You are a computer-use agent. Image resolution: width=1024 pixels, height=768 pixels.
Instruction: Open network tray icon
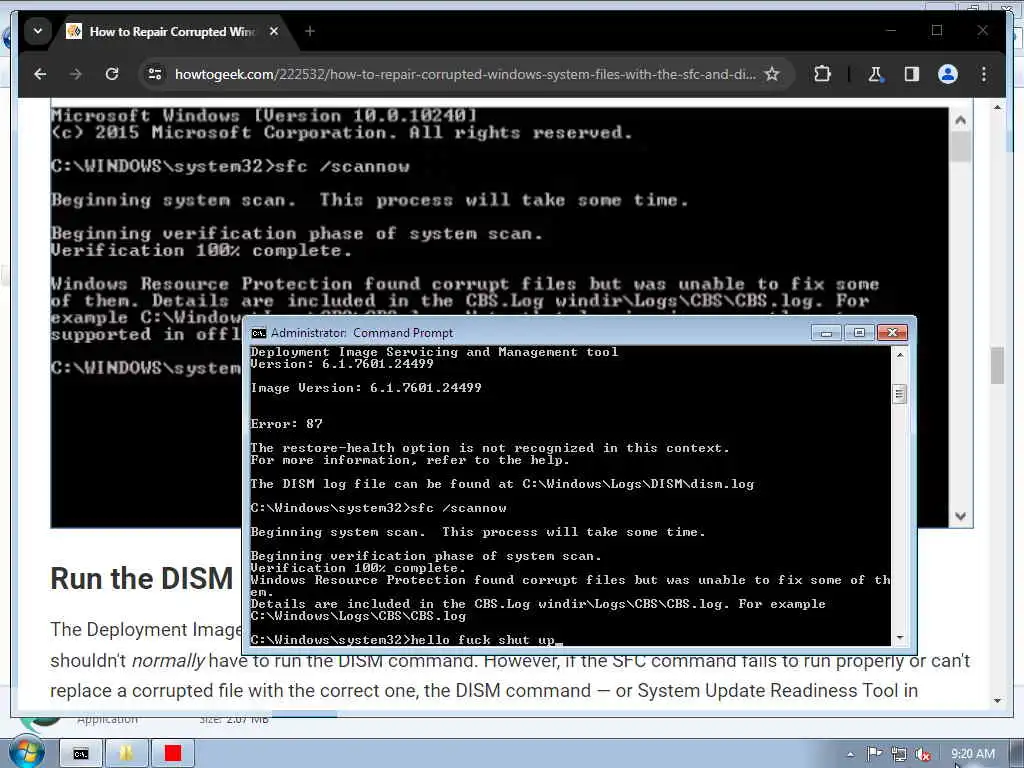coord(899,754)
